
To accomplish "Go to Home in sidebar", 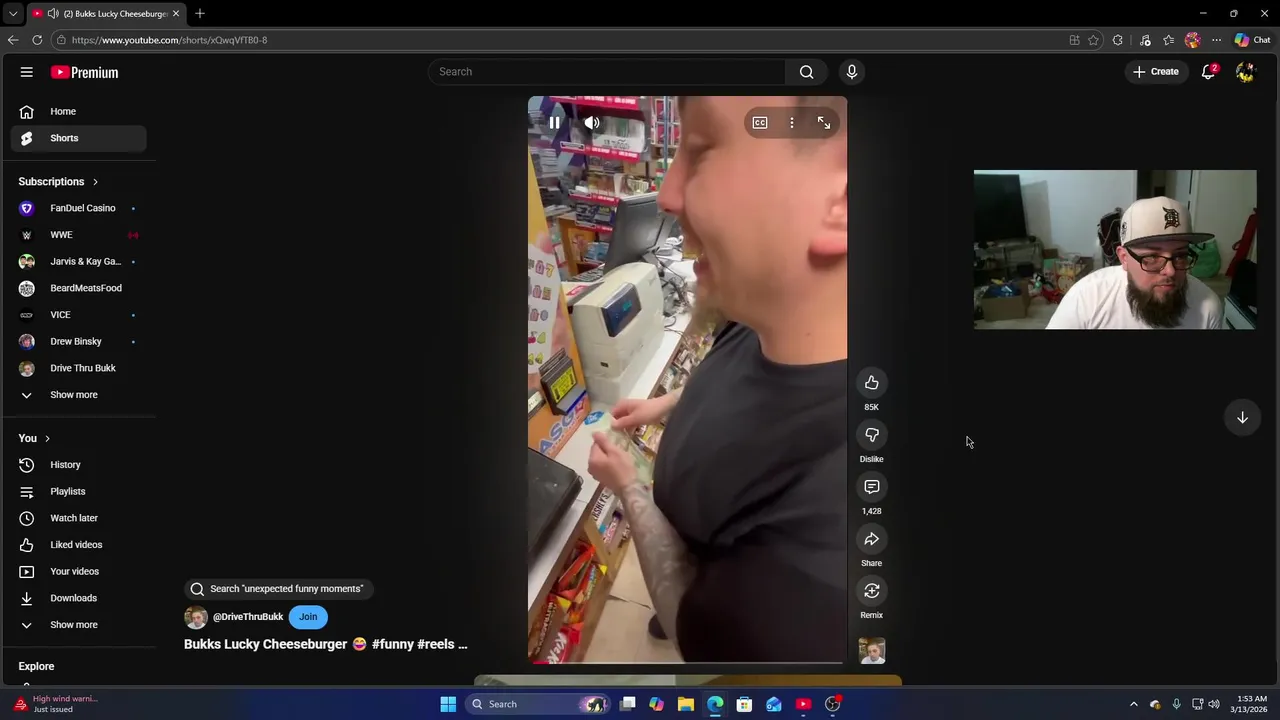I will point(78,111).
